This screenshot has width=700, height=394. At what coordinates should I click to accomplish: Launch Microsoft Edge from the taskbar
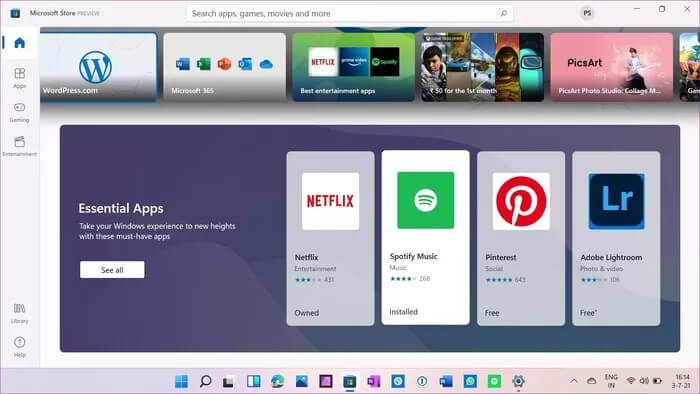click(278, 382)
